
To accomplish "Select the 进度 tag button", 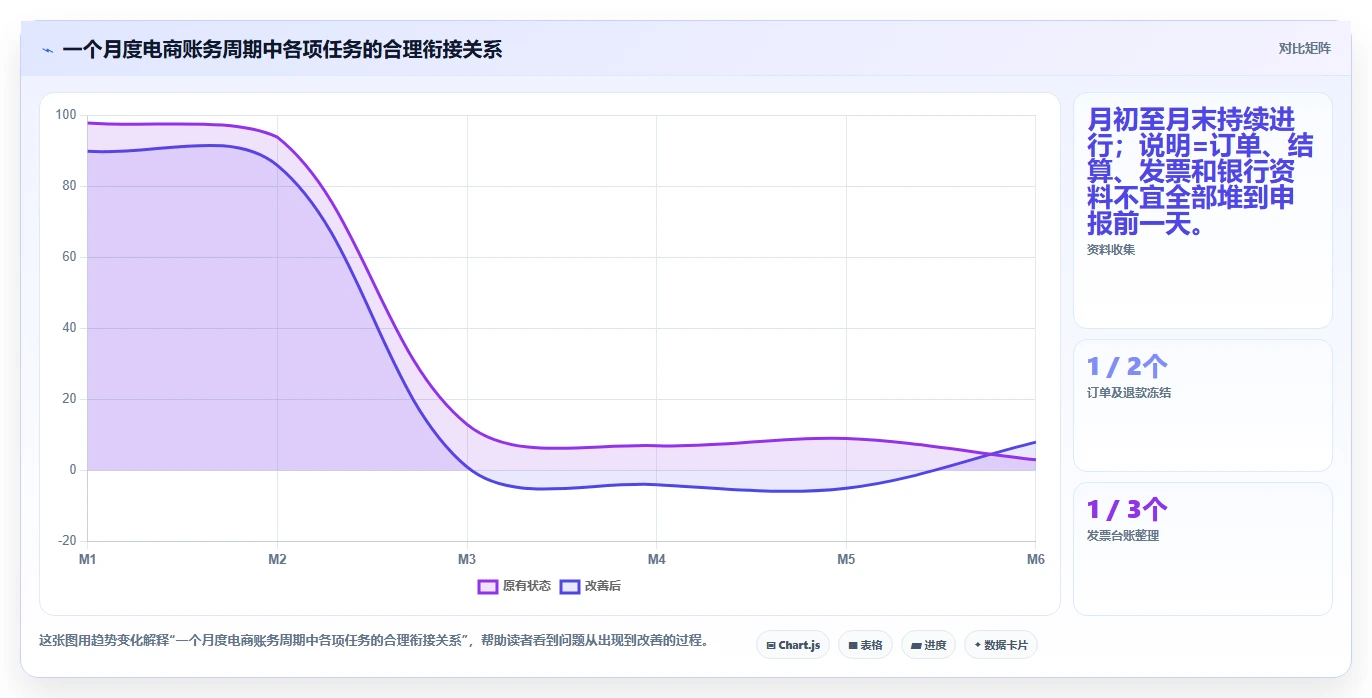I will 928,645.
